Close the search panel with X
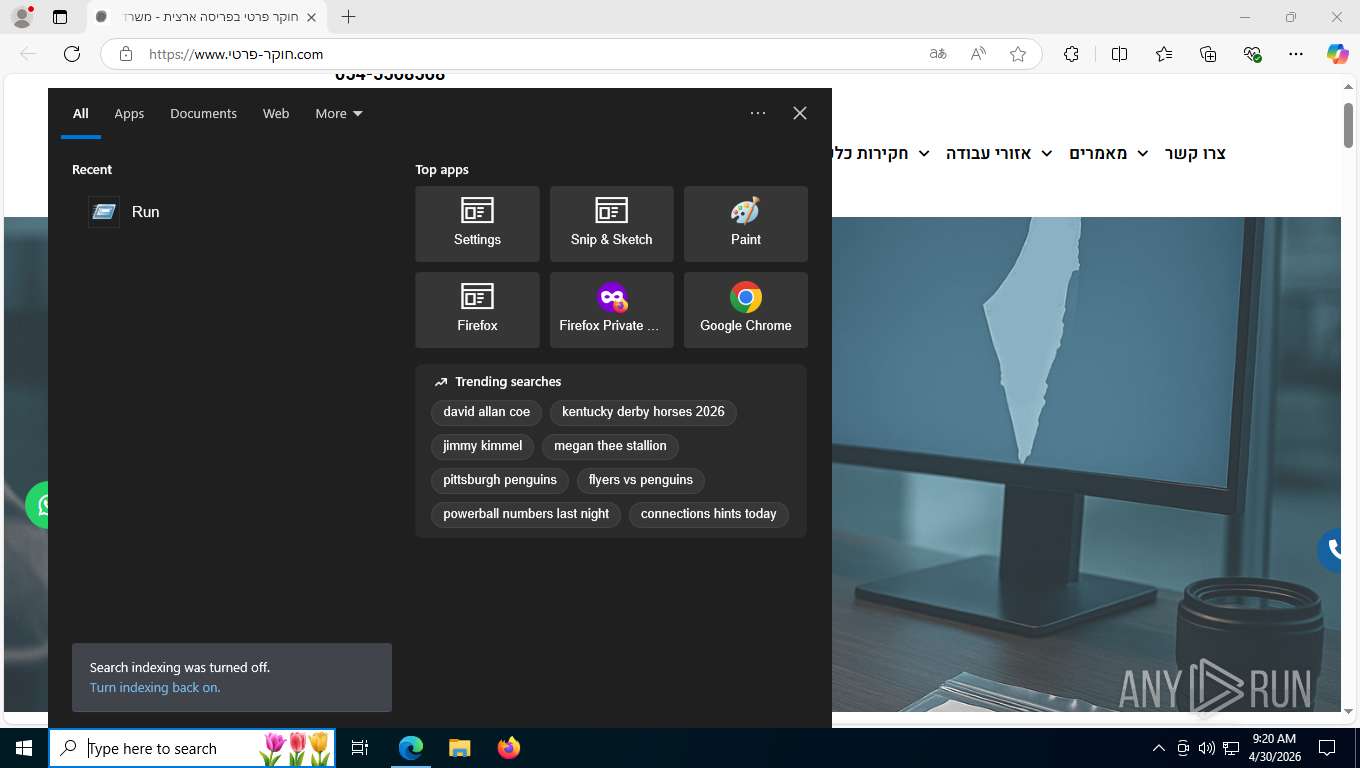 [x=799, y=113]
